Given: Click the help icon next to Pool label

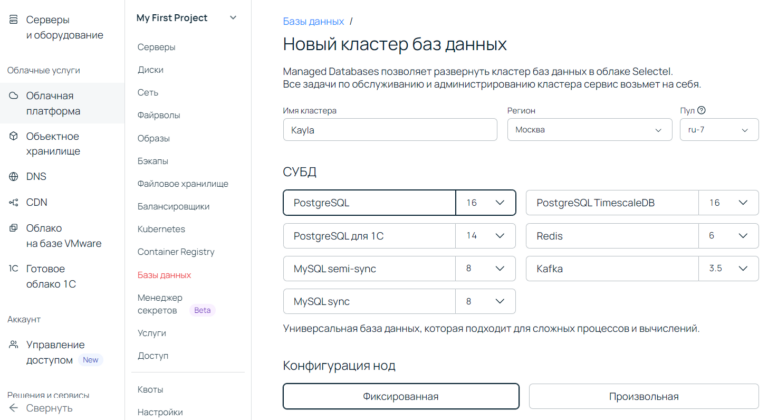Looking at the screenshot, I should click(x=701, y=111).
